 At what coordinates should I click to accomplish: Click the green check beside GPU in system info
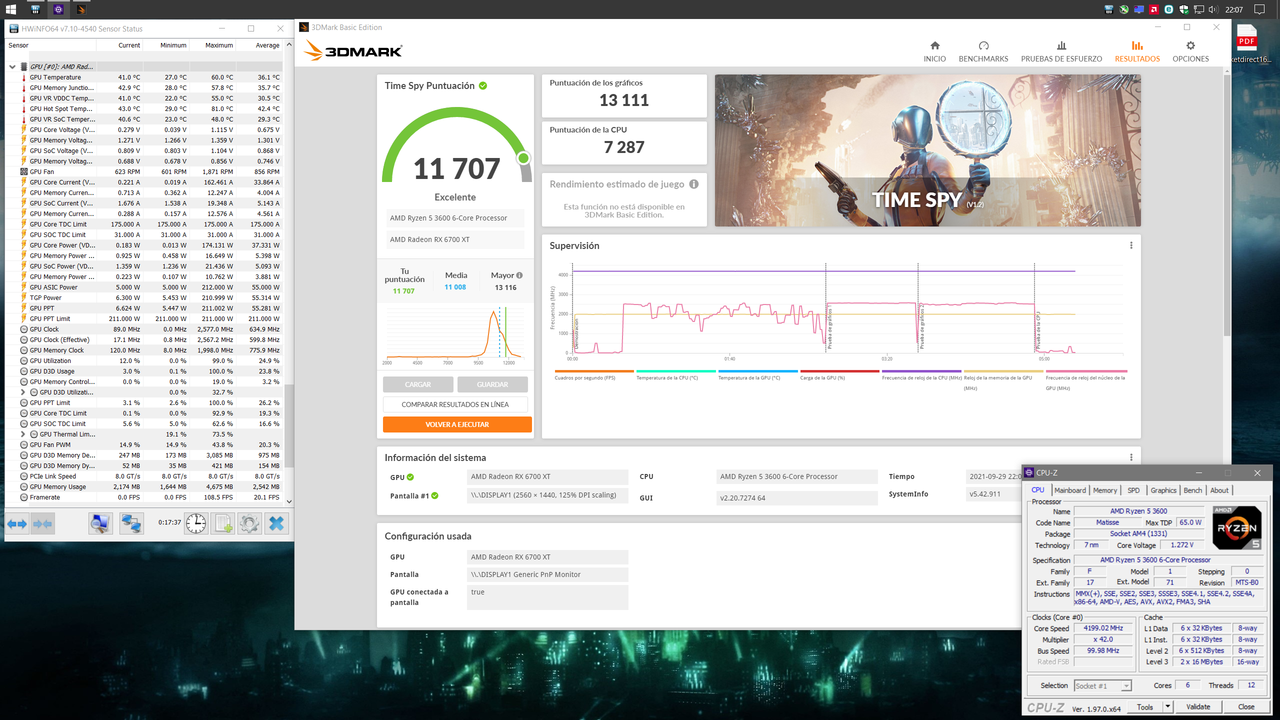coord(410,477)
